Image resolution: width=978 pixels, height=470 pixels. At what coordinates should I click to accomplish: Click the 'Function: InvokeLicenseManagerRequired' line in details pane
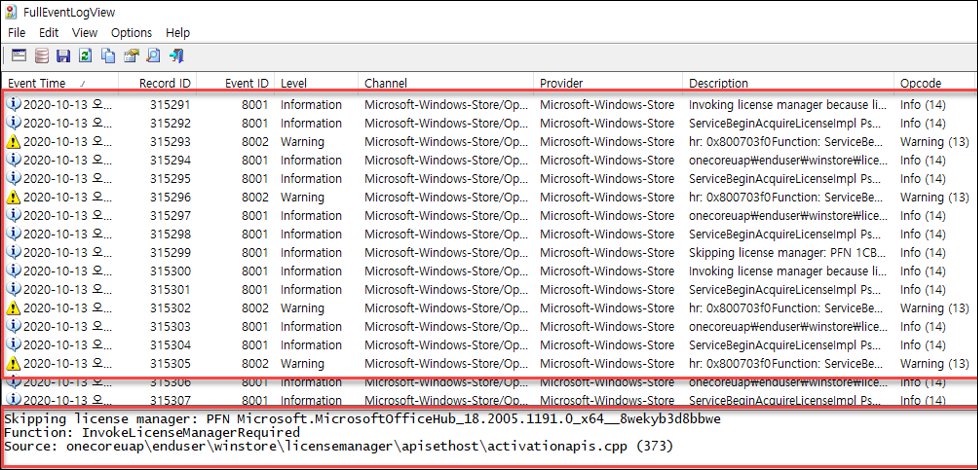coord(152,432)
